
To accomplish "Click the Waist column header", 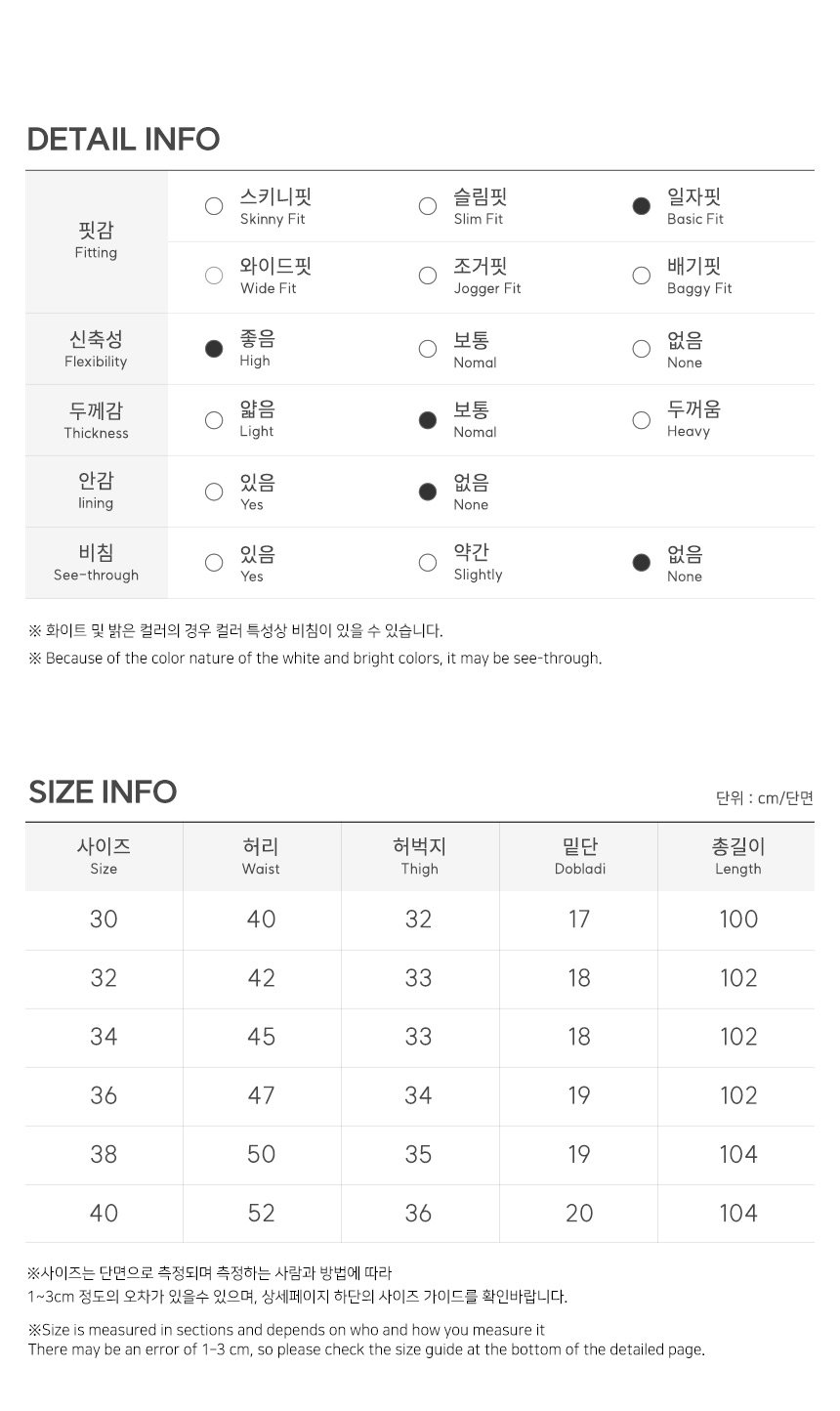I will point(261,856).
